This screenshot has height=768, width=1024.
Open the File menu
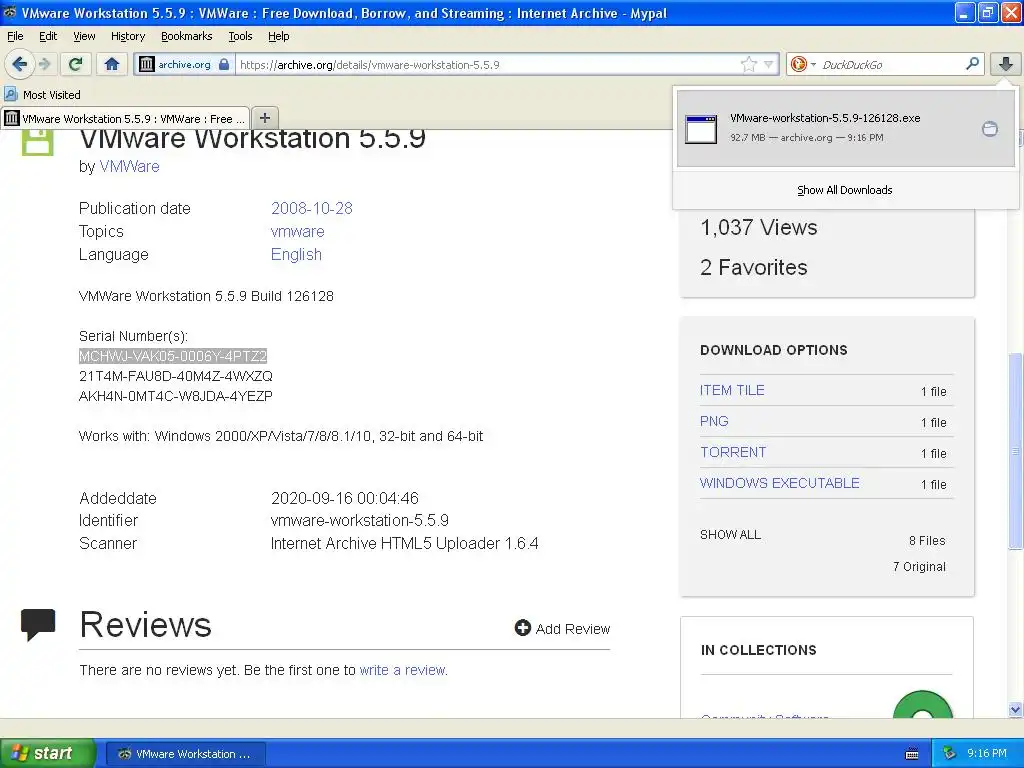(x=15, y=36)
